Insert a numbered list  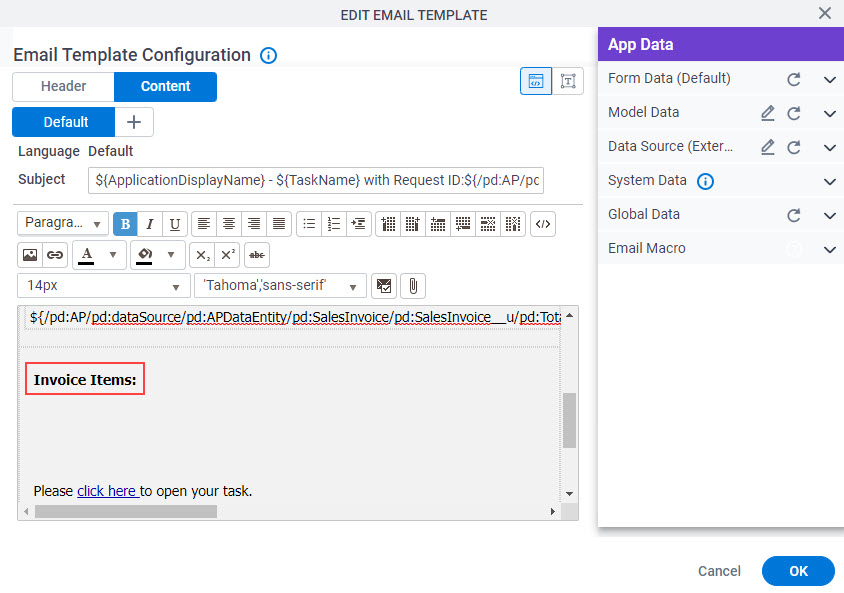334,224
